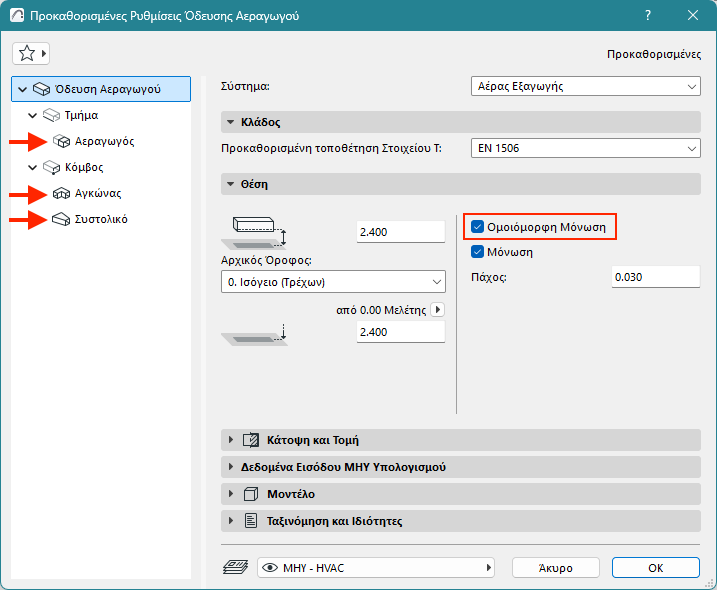Click the top elevation field 2.400
The image size is (717, 590).
[x=401, y=232]
